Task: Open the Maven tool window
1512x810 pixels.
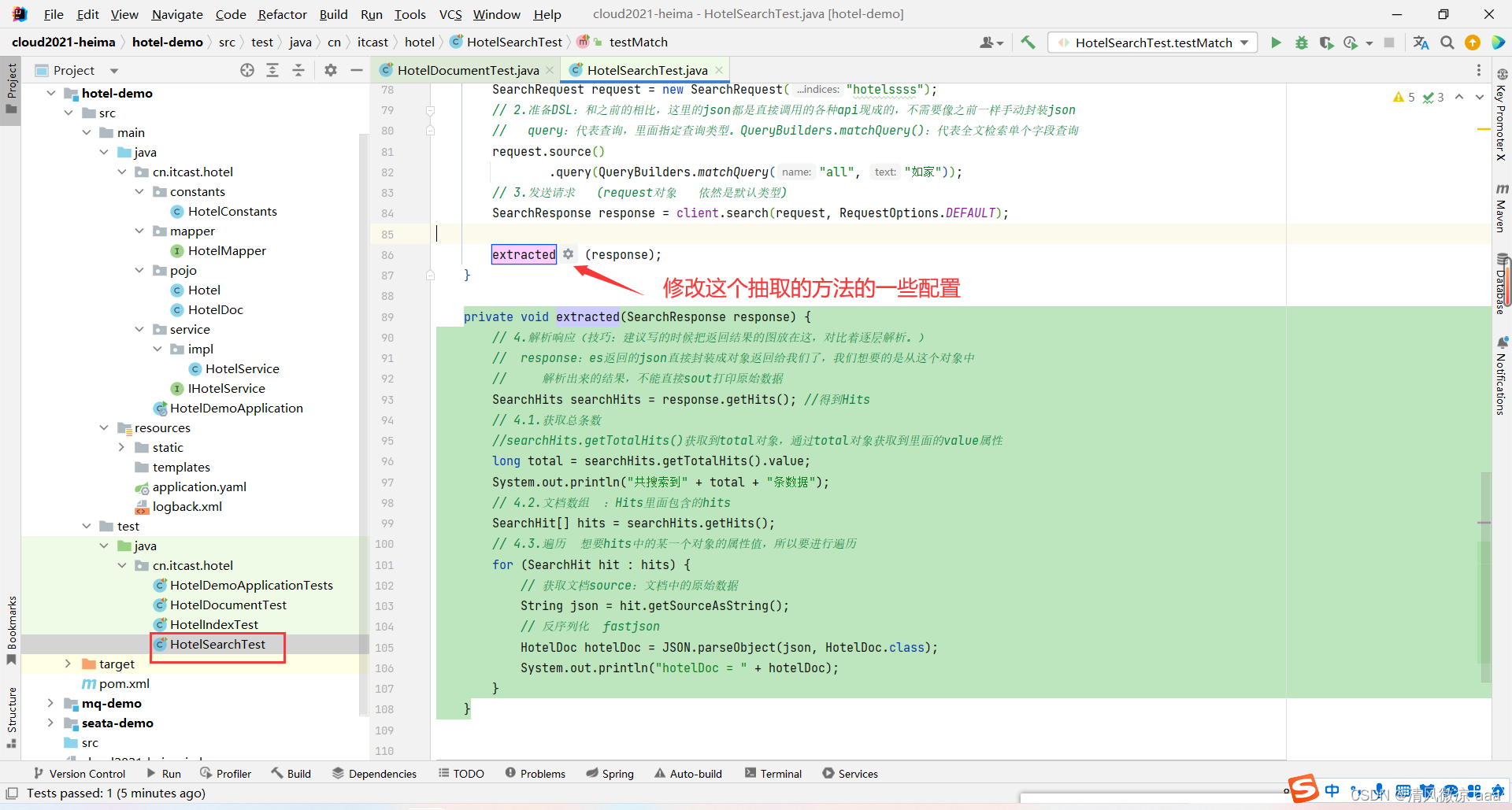Action: click(1502, 208)
